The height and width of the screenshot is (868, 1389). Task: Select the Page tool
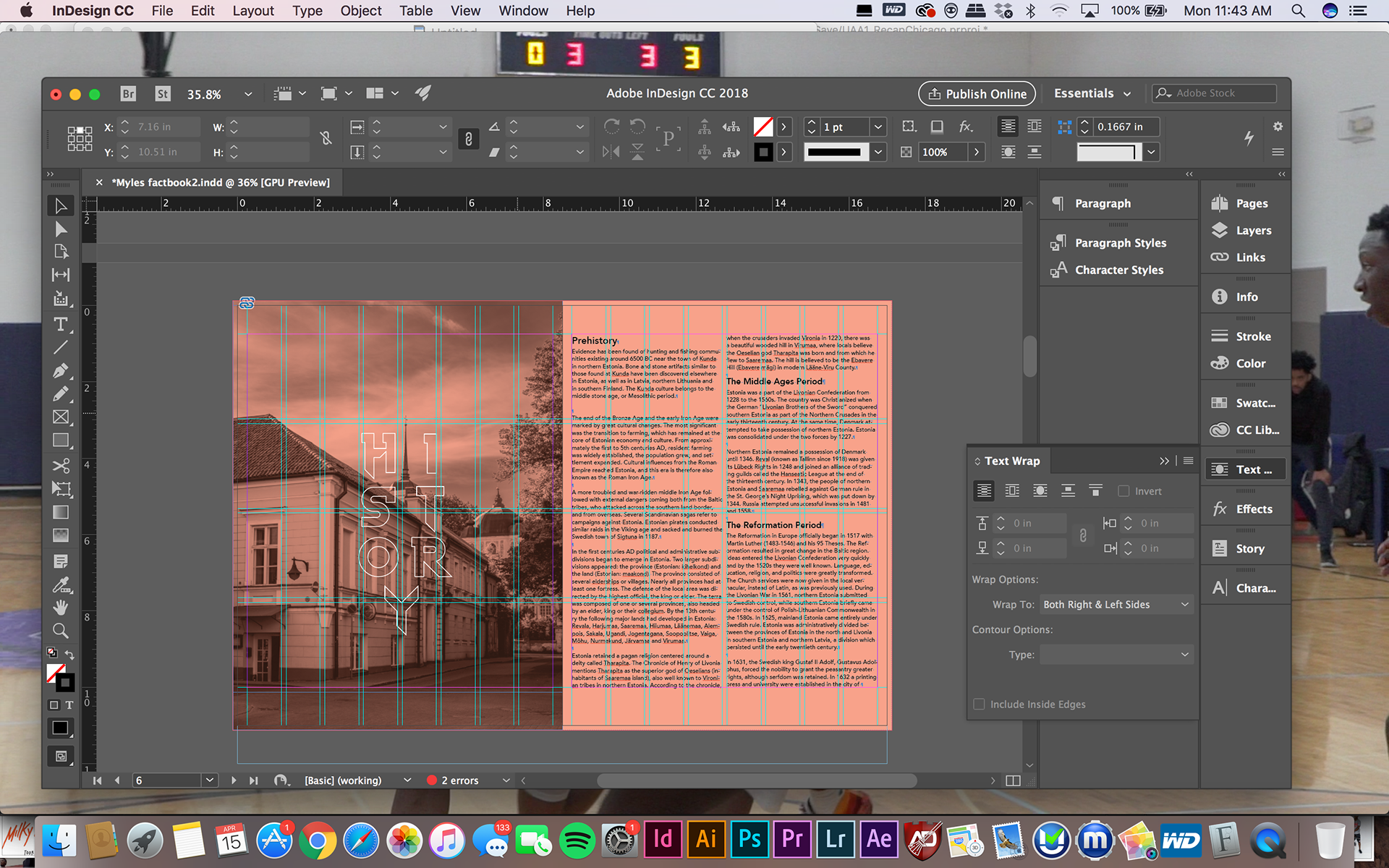pos(61,252)
